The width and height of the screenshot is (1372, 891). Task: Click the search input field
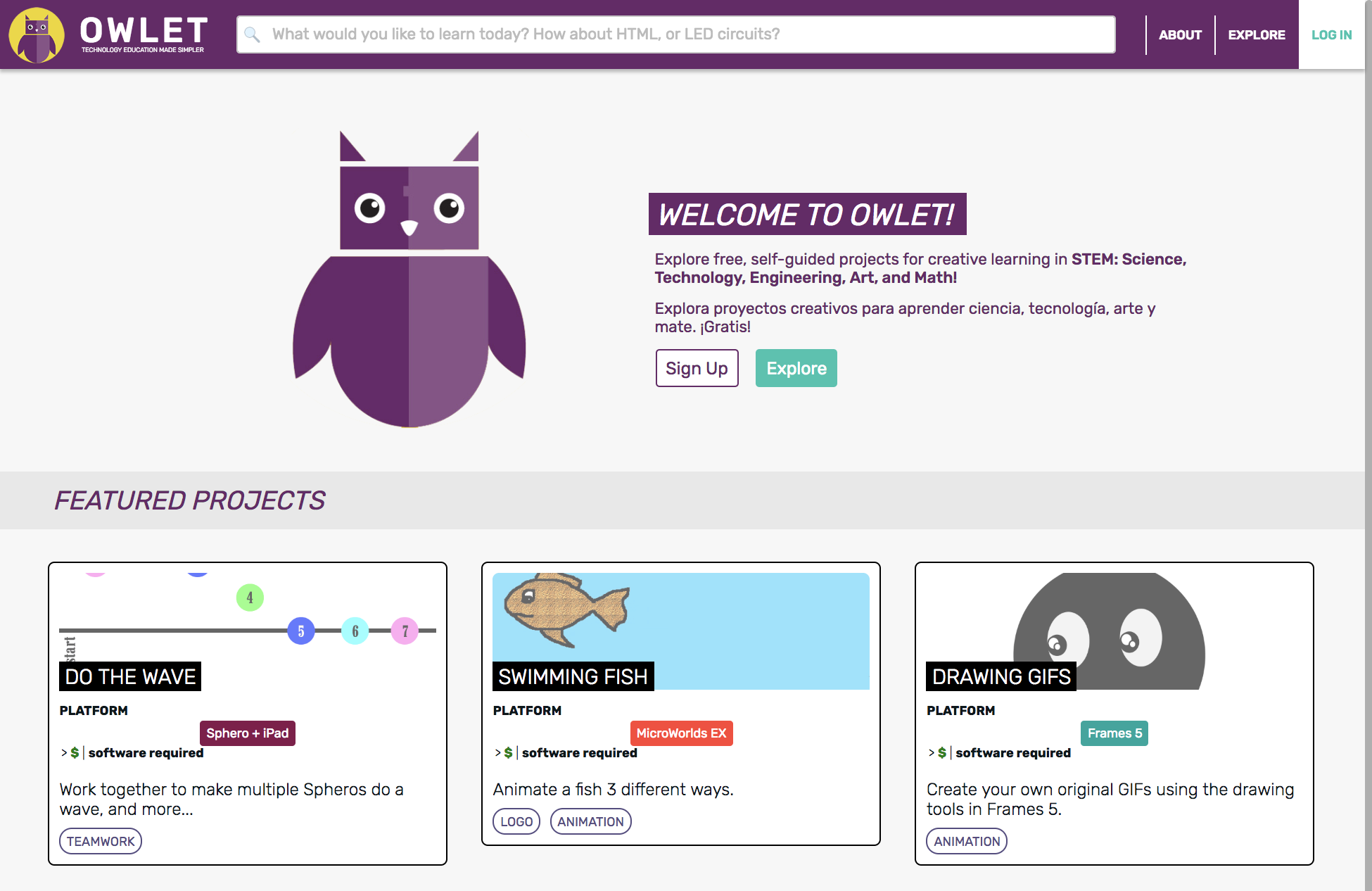[x=675, y=34]
